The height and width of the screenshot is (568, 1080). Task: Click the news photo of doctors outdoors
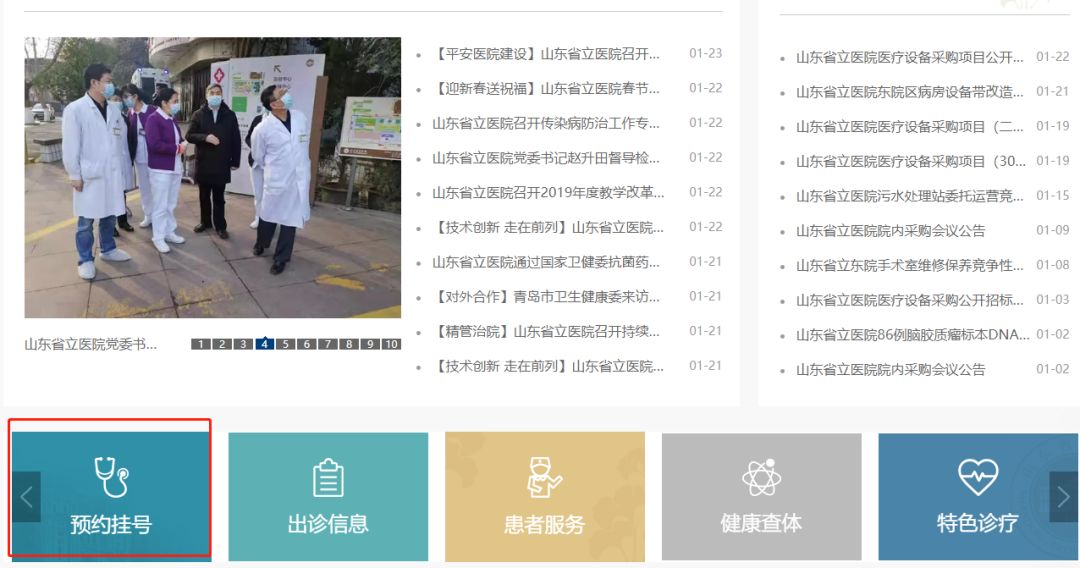[212, 178]
